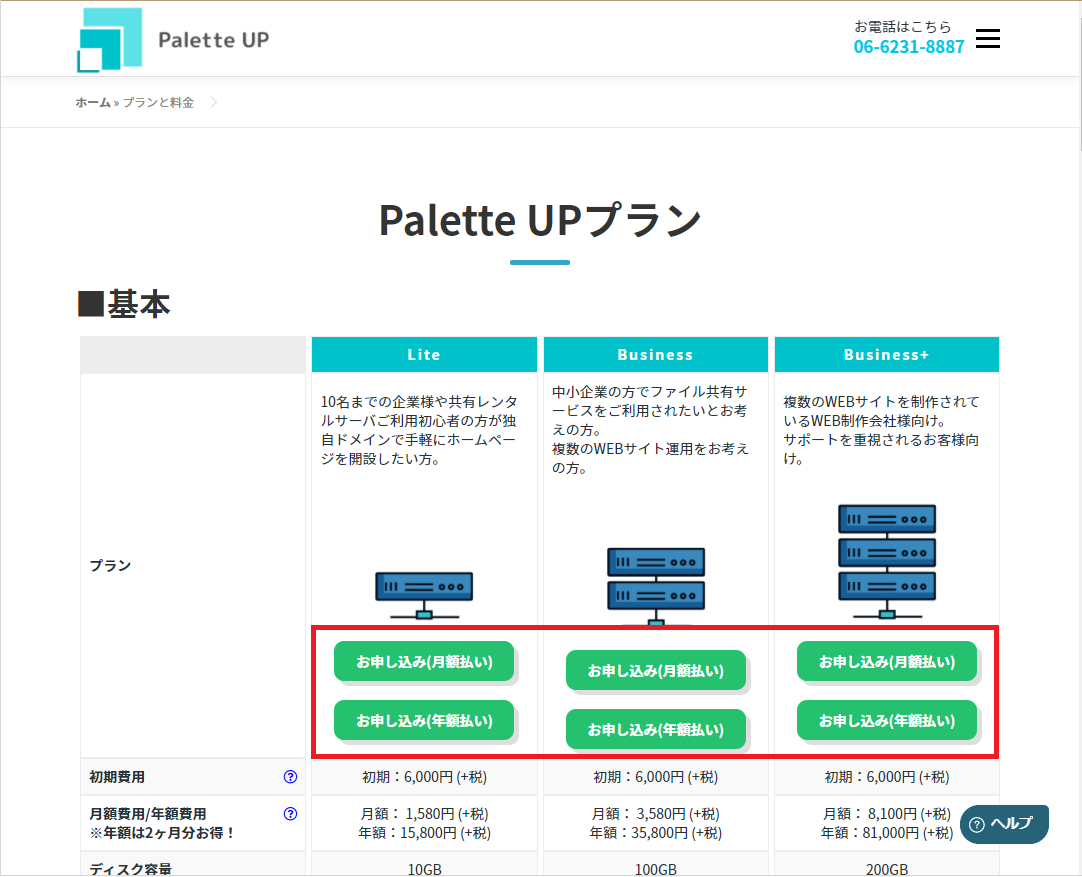
Task: Click Business+ description text 複数のWEBサイトを制作
Action: (881, 431)
